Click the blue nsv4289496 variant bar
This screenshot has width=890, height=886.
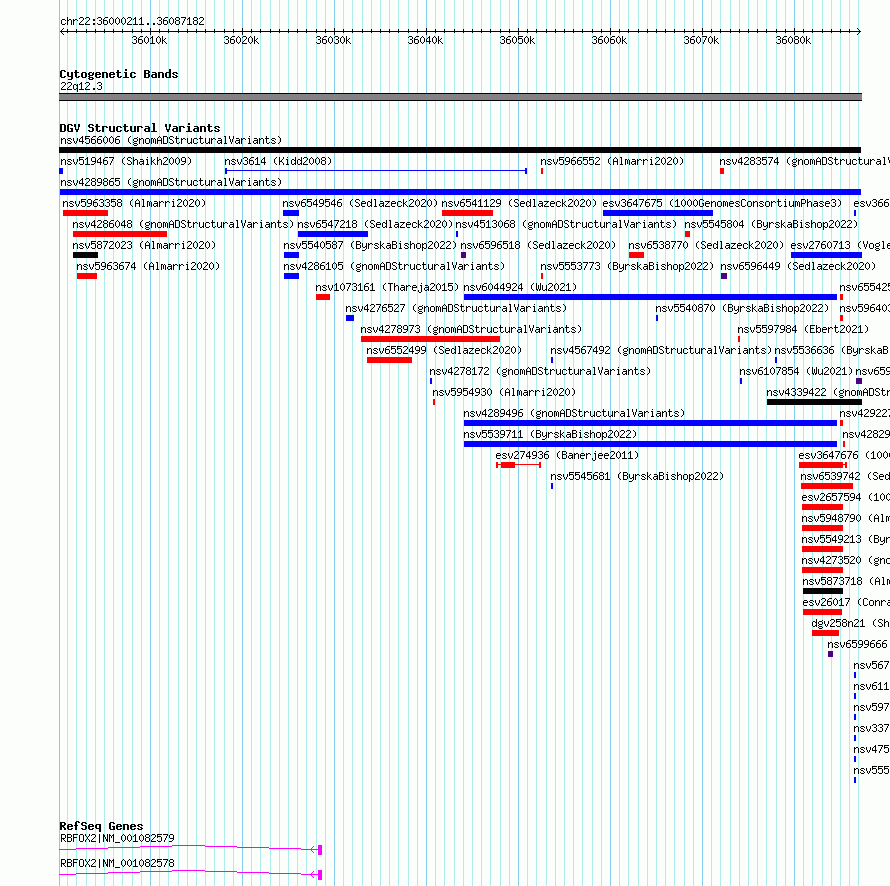tap(650, 423)
